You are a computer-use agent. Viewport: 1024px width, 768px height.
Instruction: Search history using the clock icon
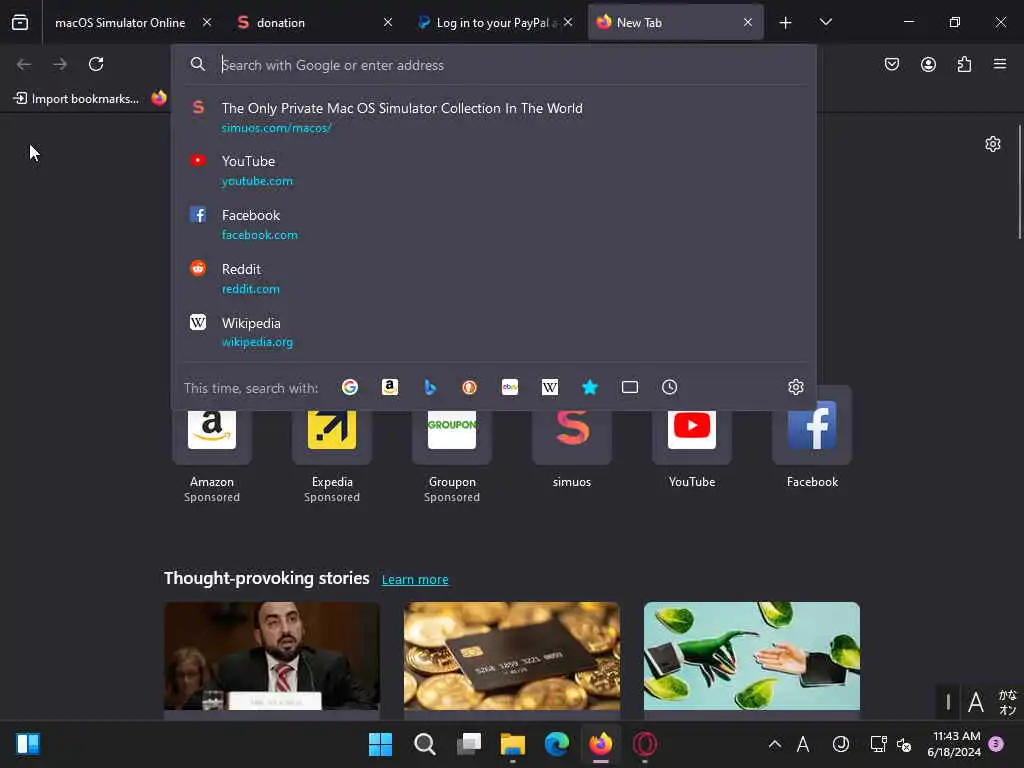[669, 387]
